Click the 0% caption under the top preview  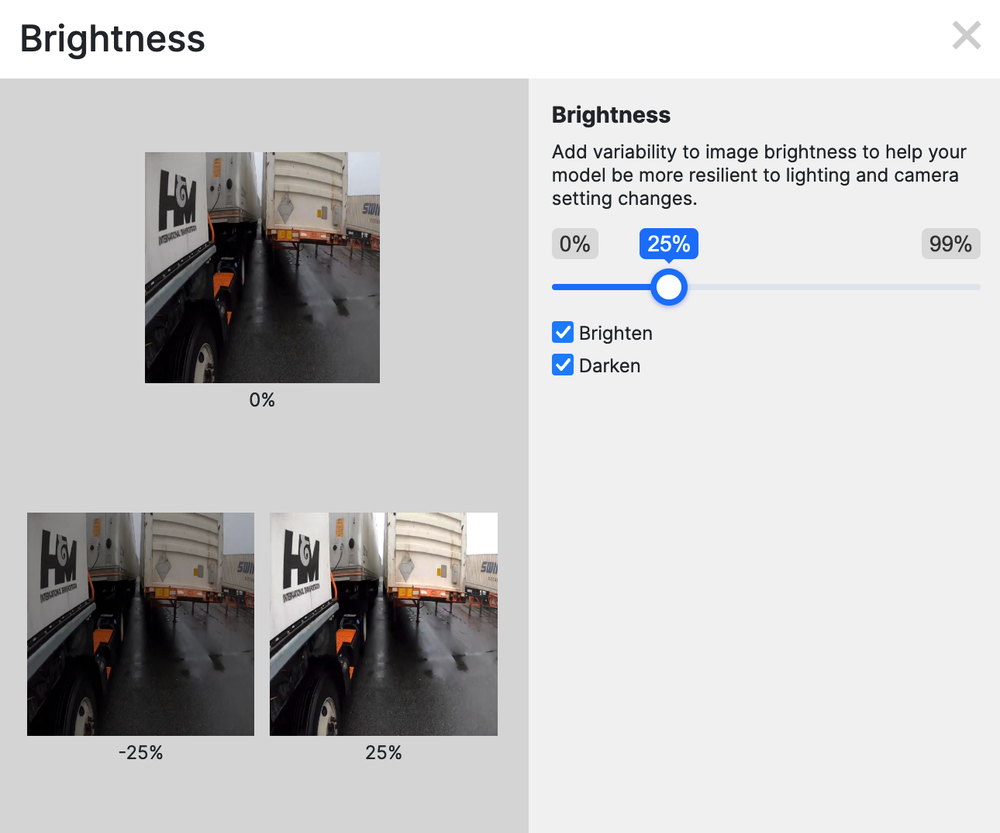pyautogui.click(x=262, y=399)
